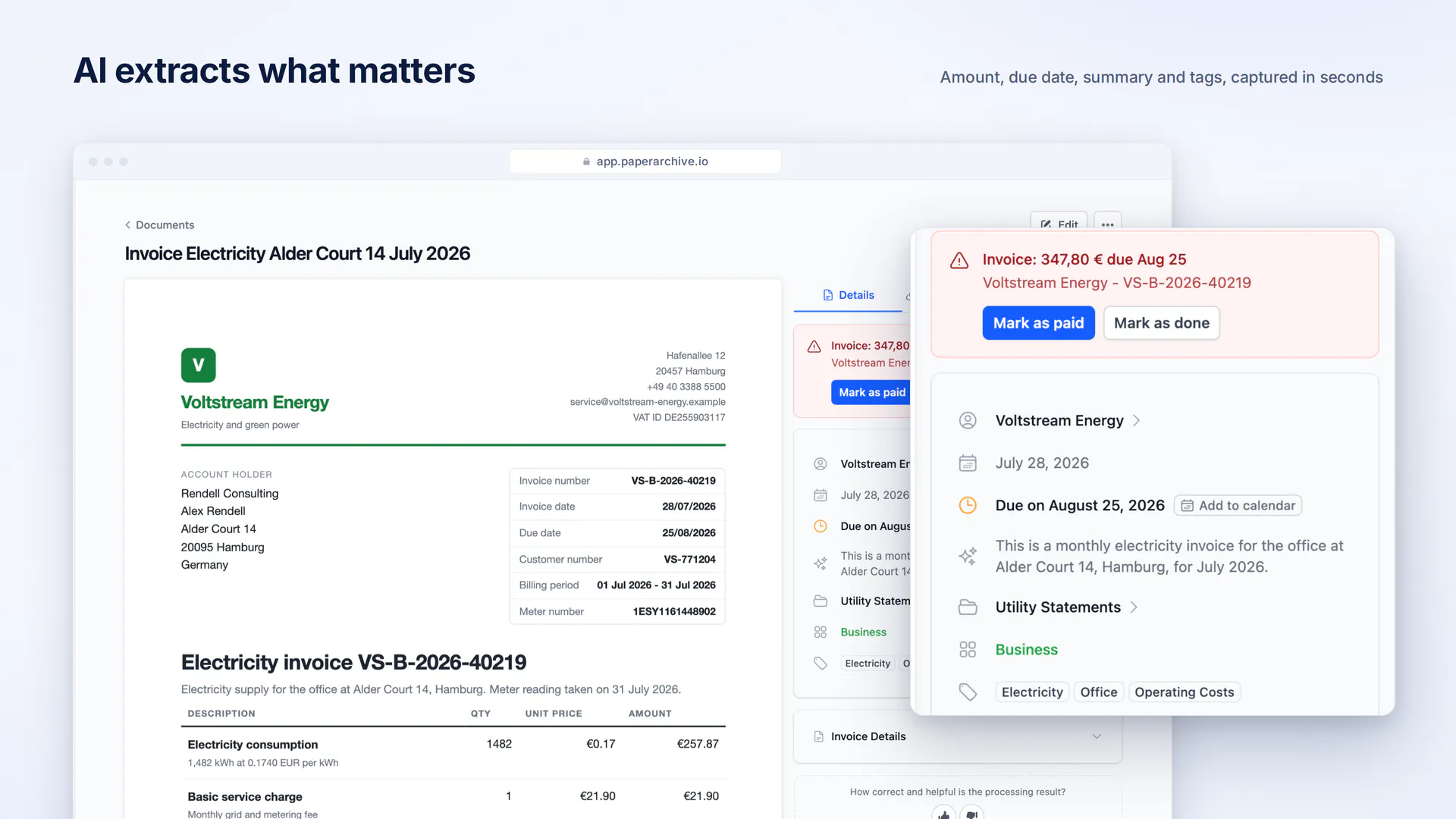
Task: Click the Electricity tag in background sidebar
Action: 868,664
